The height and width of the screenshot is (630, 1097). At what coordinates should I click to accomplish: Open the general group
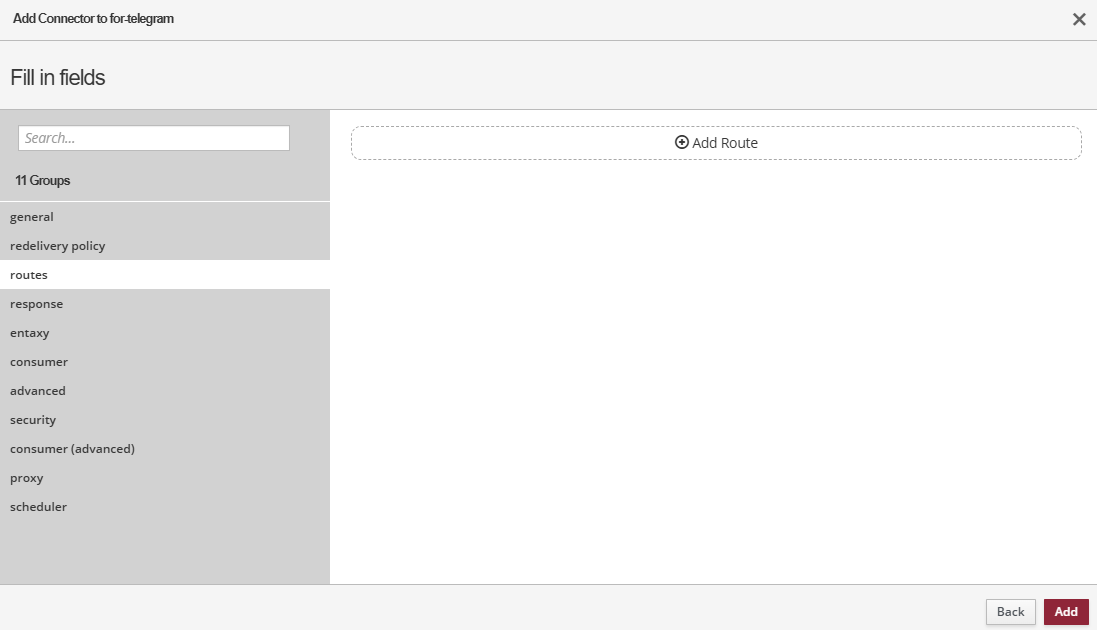pyautogui.click(x=32, y=217)
